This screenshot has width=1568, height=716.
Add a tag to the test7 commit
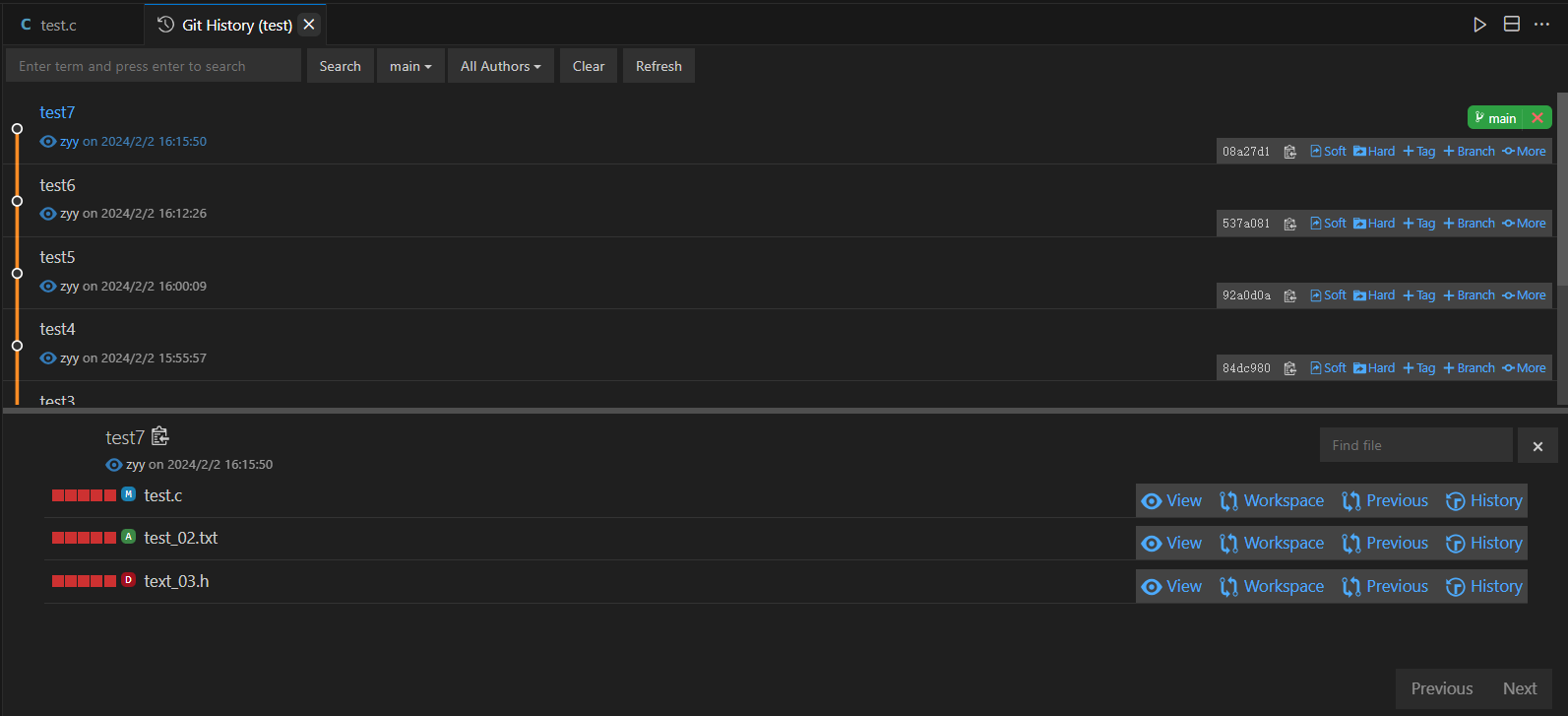(x=1419, y=152)
